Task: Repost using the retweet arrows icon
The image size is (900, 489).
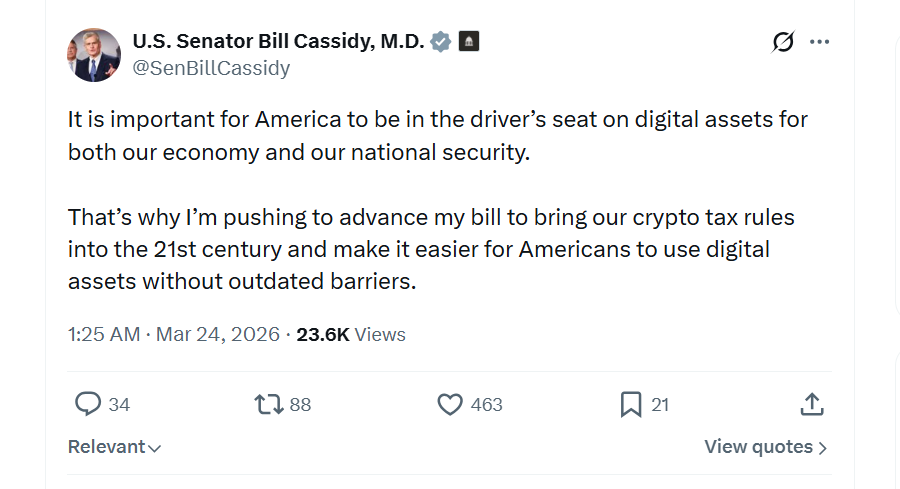Action: click(268, 404)
